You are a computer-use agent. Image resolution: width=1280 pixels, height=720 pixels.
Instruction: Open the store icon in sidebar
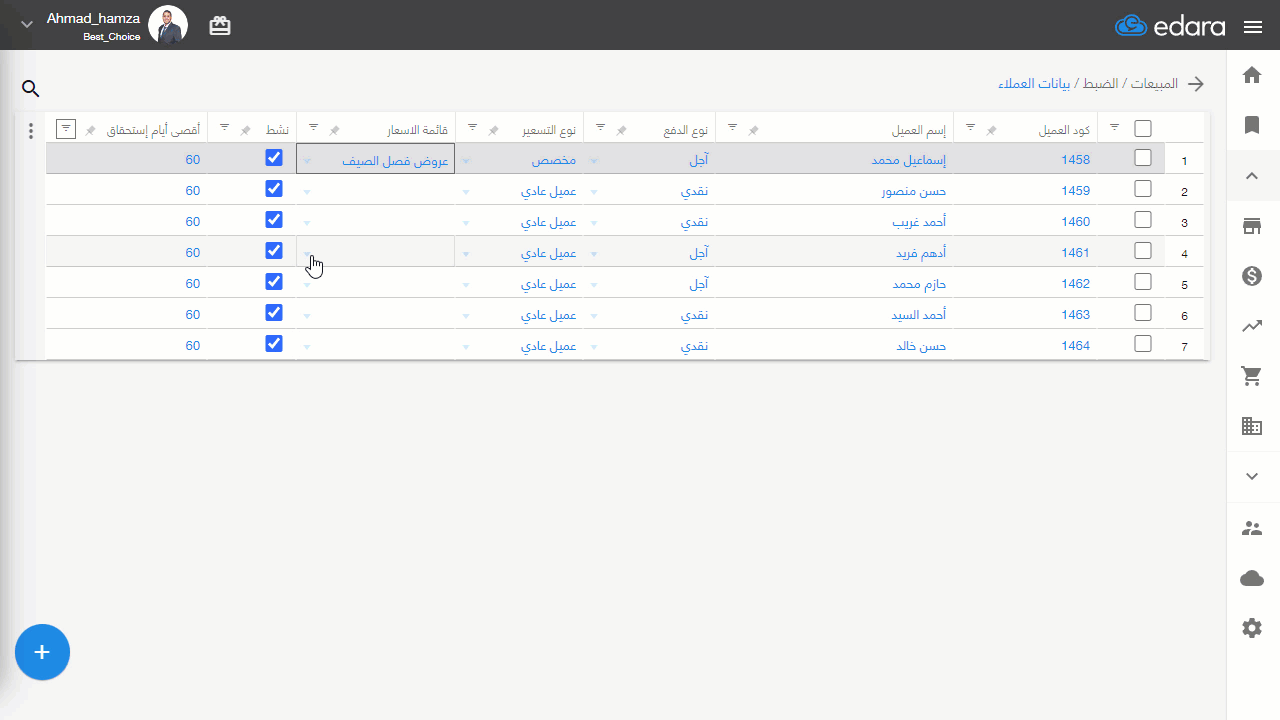[x=1252, y=226]
